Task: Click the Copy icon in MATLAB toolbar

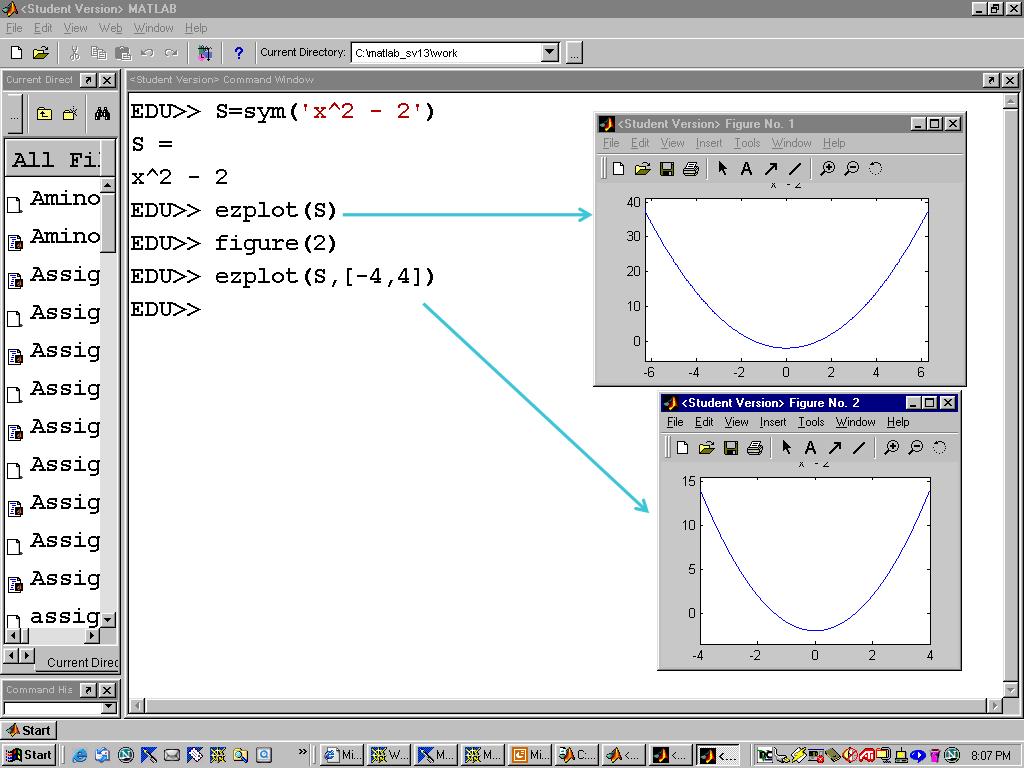Action: pos(99,53)
